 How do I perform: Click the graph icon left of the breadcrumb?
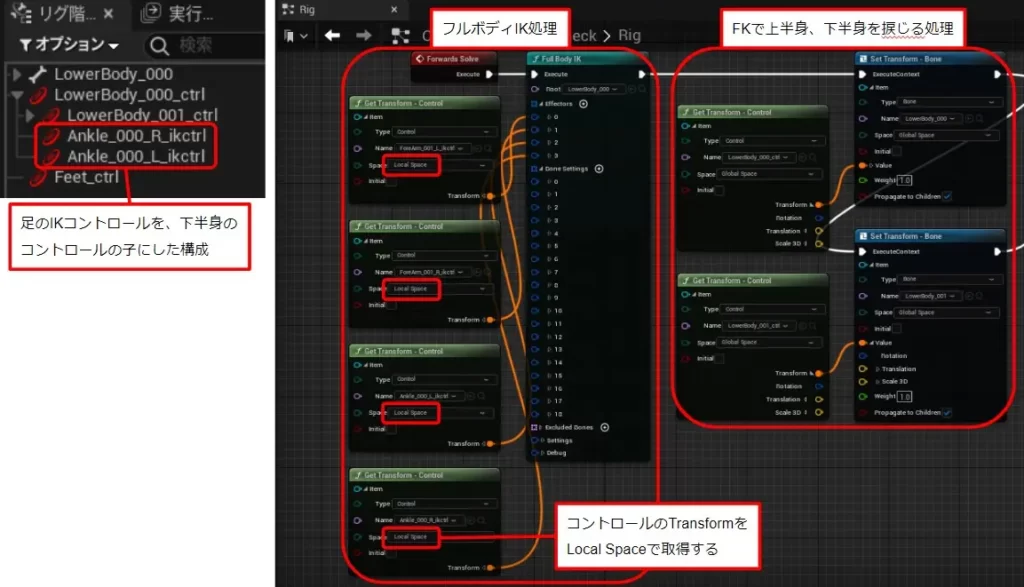[401, 34]
